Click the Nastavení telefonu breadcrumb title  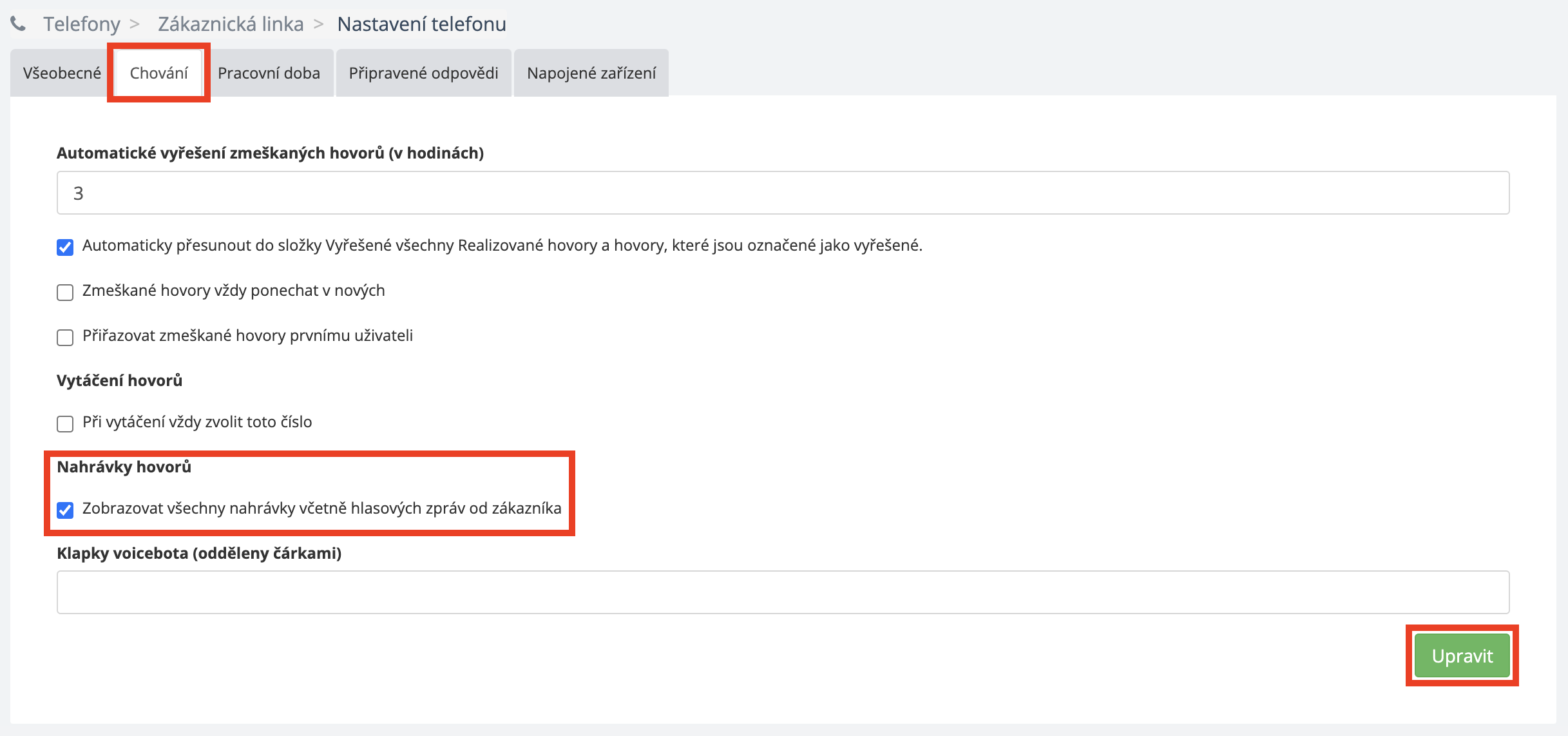[421, 24]
